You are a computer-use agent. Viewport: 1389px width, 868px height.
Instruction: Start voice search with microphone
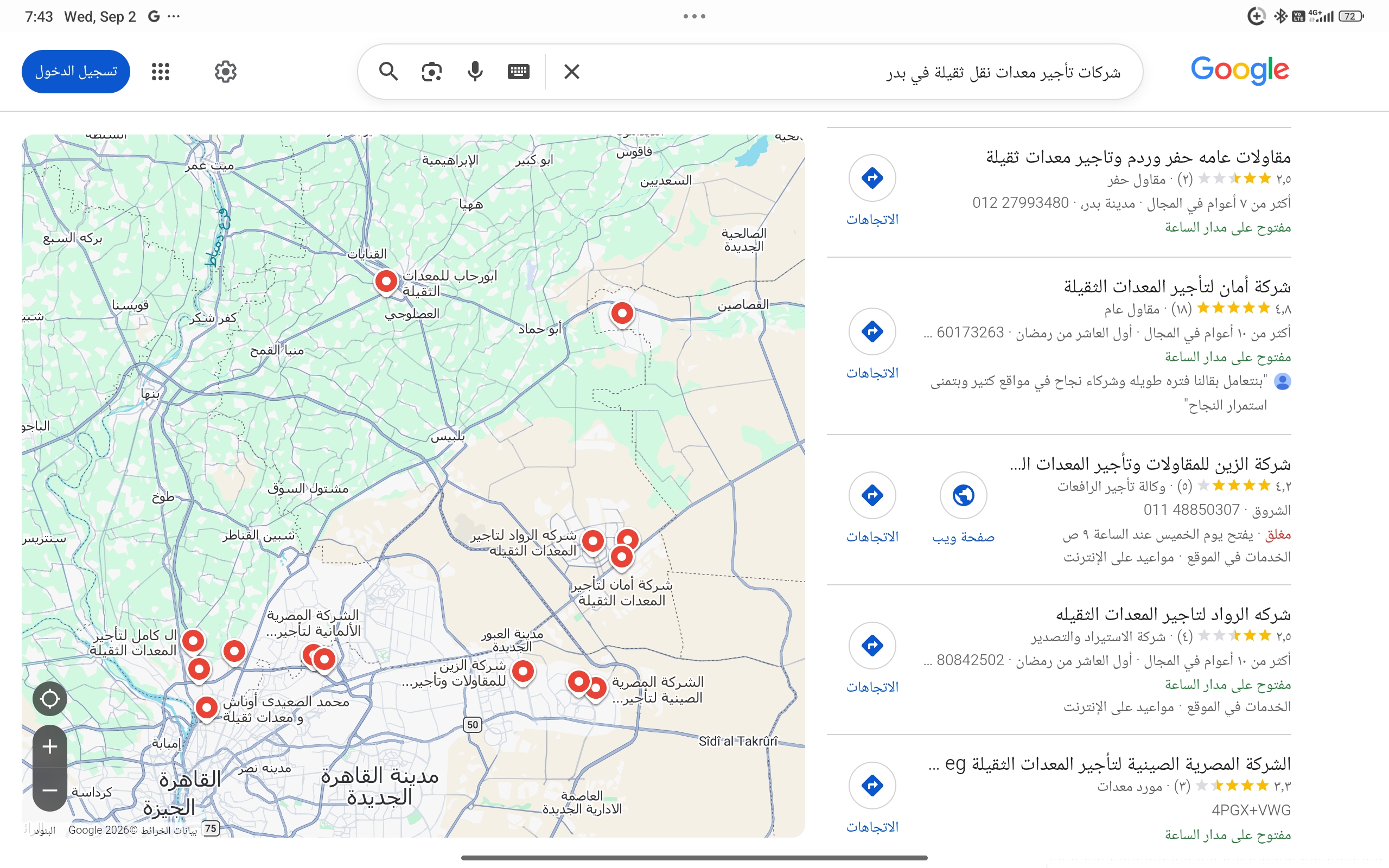(475, 72)
